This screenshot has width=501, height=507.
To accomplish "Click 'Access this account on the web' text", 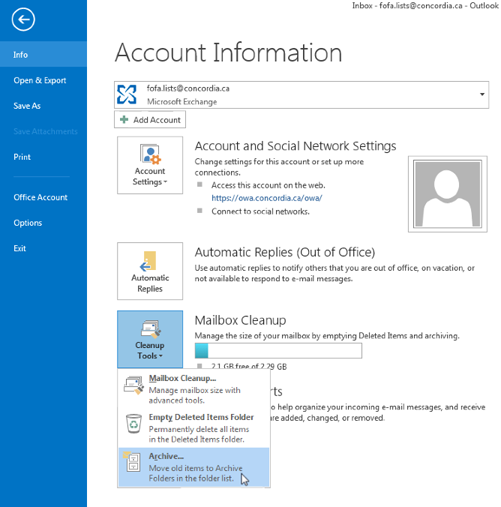I will click(x=268, y=185).
